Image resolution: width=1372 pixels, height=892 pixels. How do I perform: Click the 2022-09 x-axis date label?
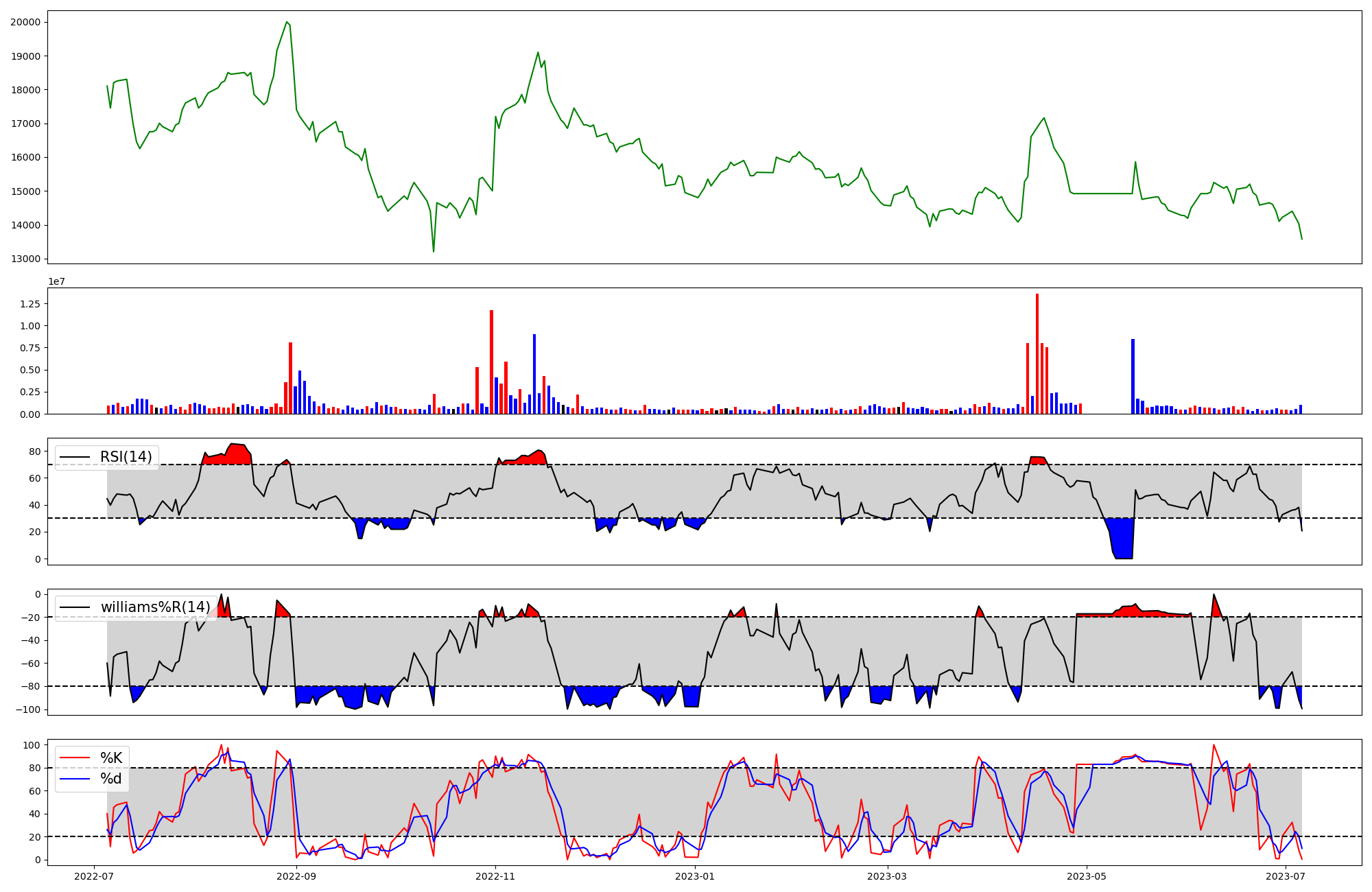pos(296,876)
